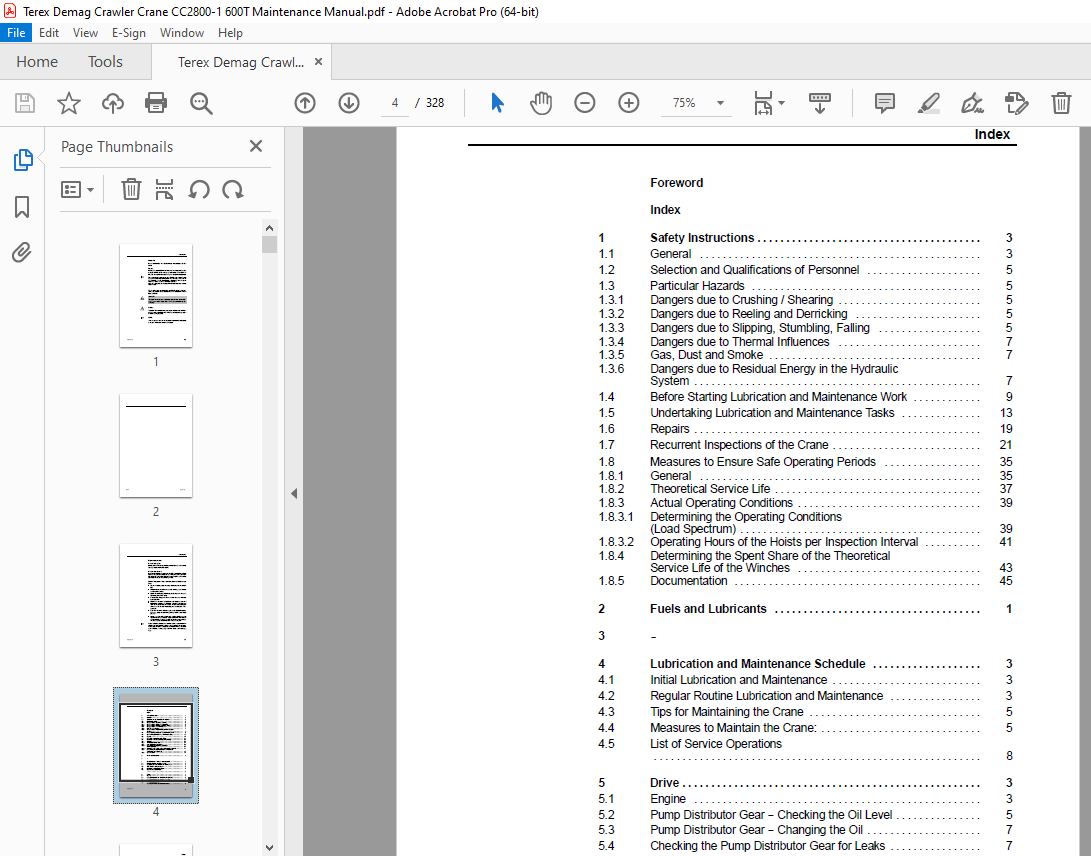Open the View menu
1091x856 pixels.
click(85, 33)
